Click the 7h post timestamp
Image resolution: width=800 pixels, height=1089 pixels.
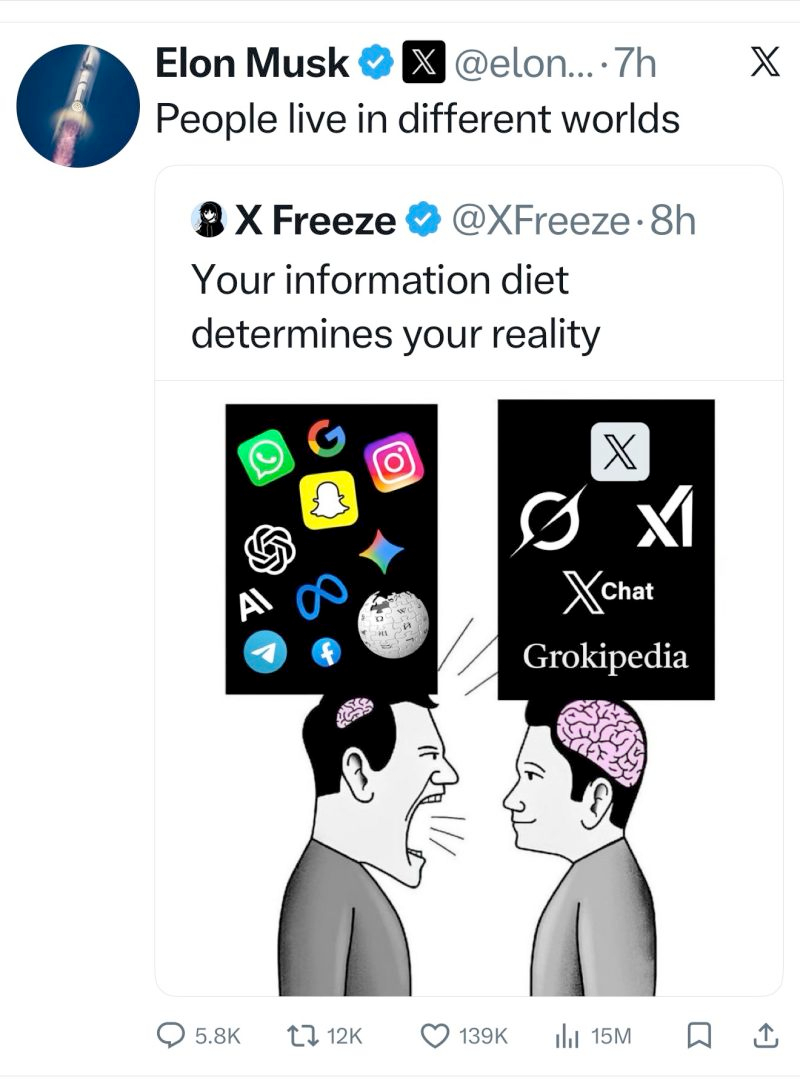pos(636,65)
